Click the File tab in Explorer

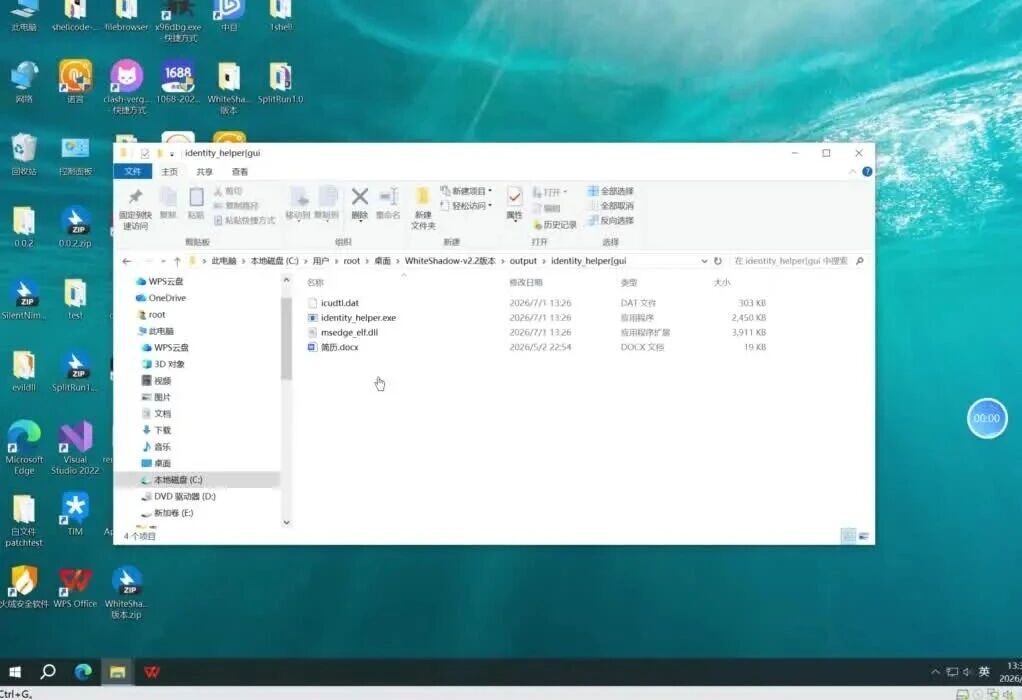[133, 171]
